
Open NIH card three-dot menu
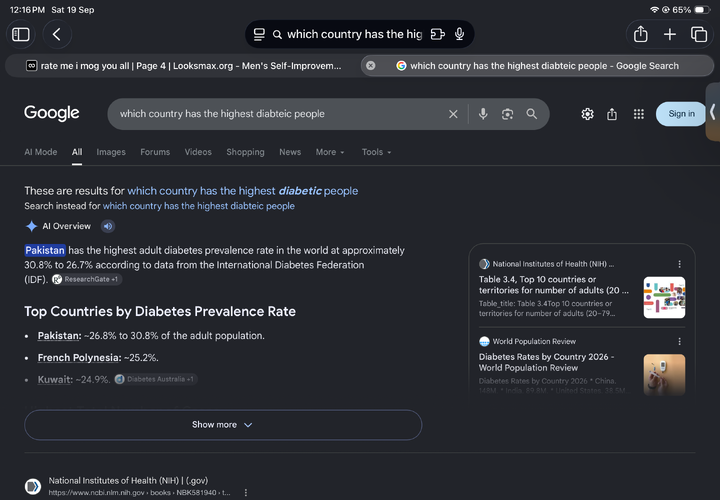tap(680, 264)
